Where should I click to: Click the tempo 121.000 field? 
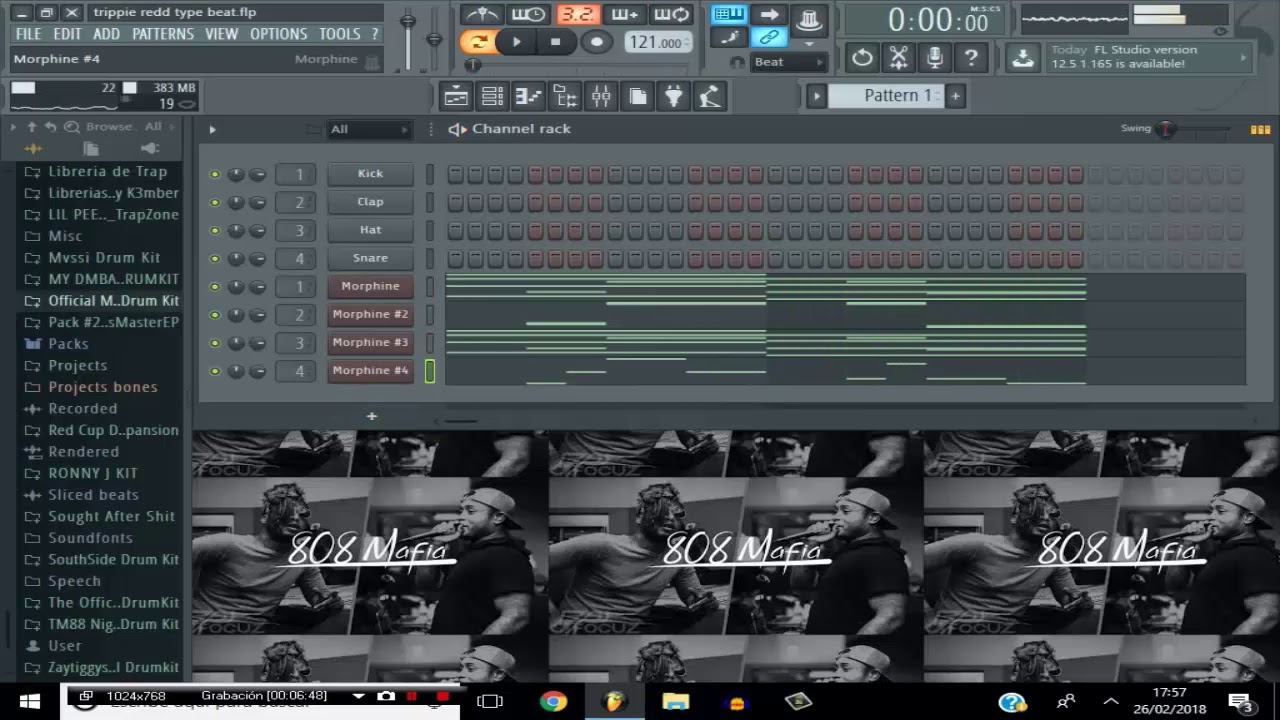click(x=656, y=42)
